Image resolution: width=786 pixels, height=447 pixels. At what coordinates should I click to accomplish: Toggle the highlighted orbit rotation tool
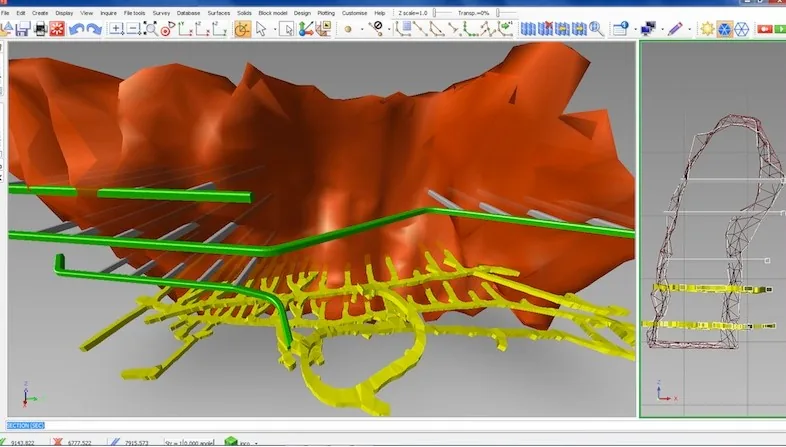click(x=243, y=29)
